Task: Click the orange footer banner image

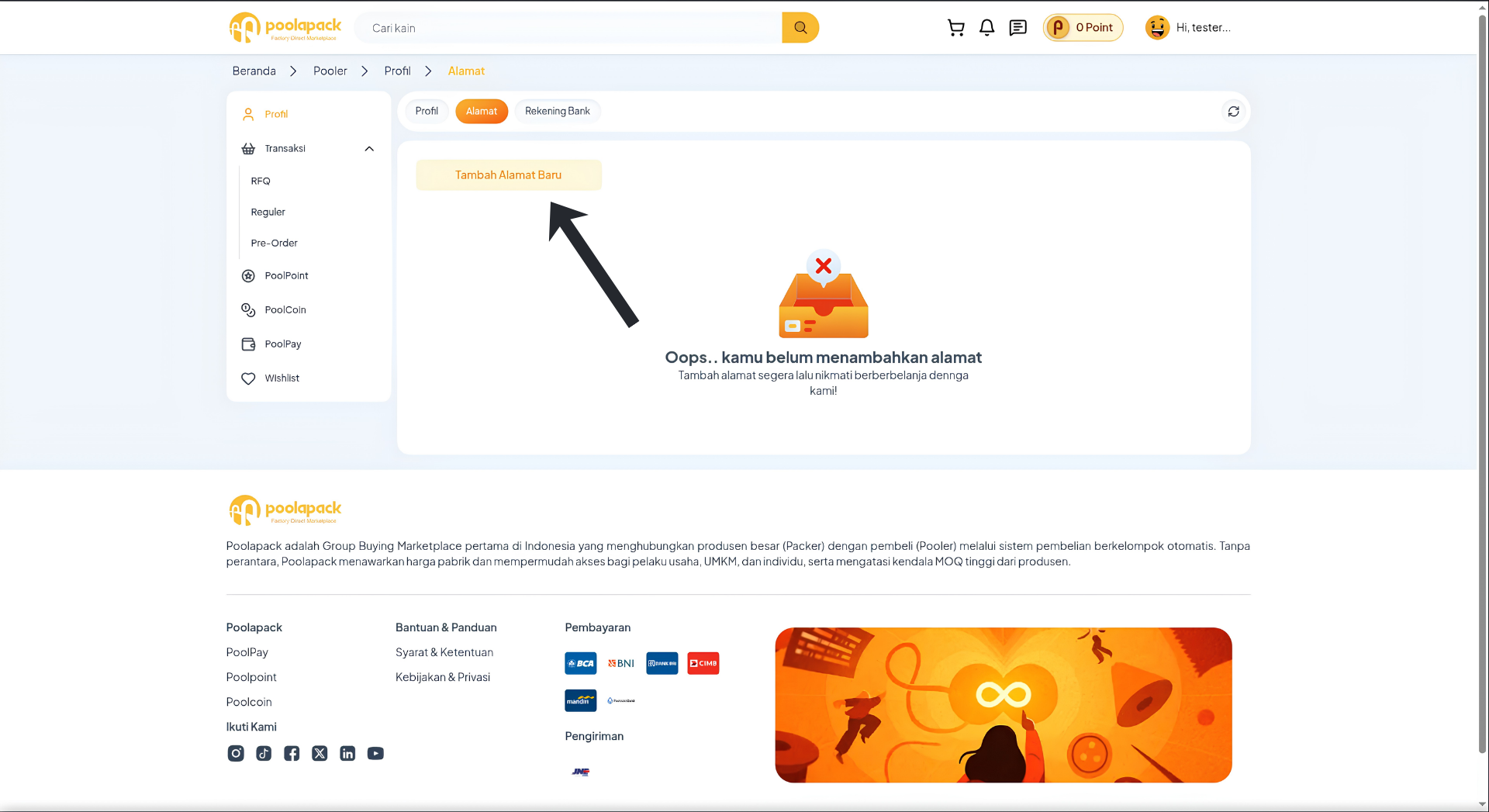Action: pyautogui.click(x=1004, y=705)
